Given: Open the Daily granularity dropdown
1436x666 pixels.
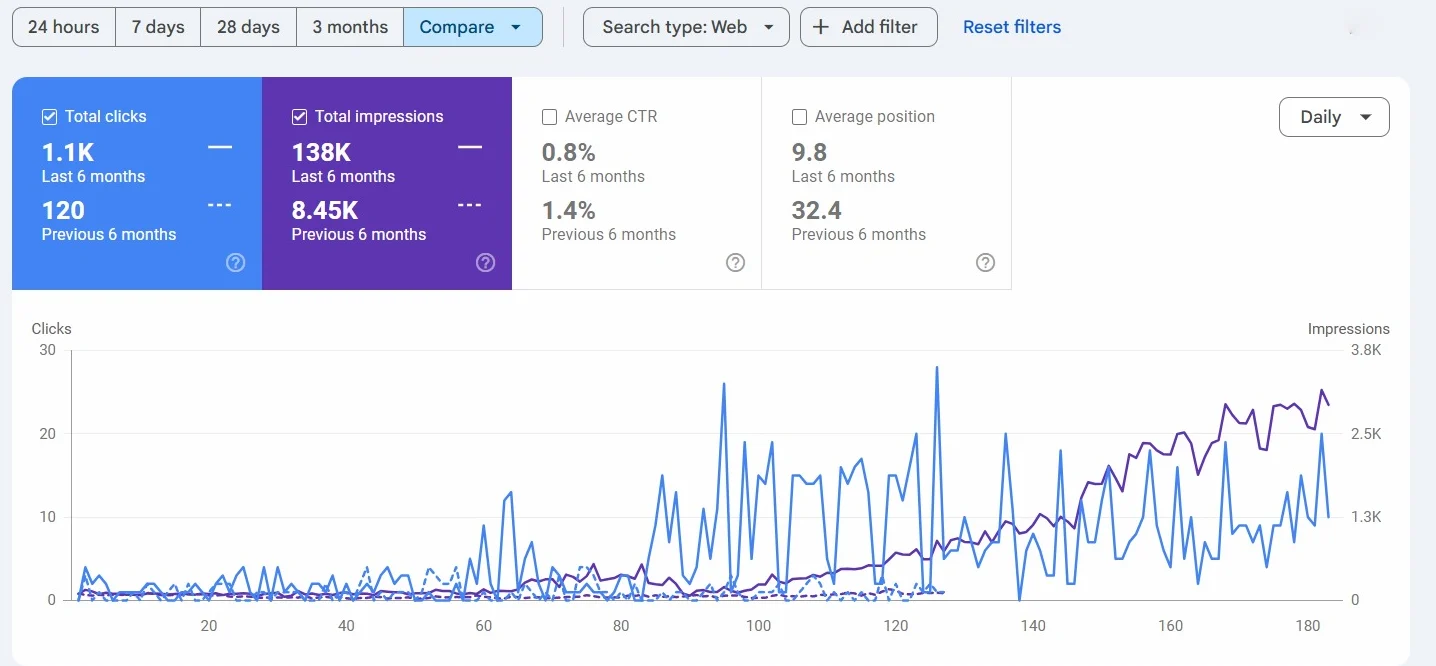Looking at the screenshot, I should click(1334, 117).
